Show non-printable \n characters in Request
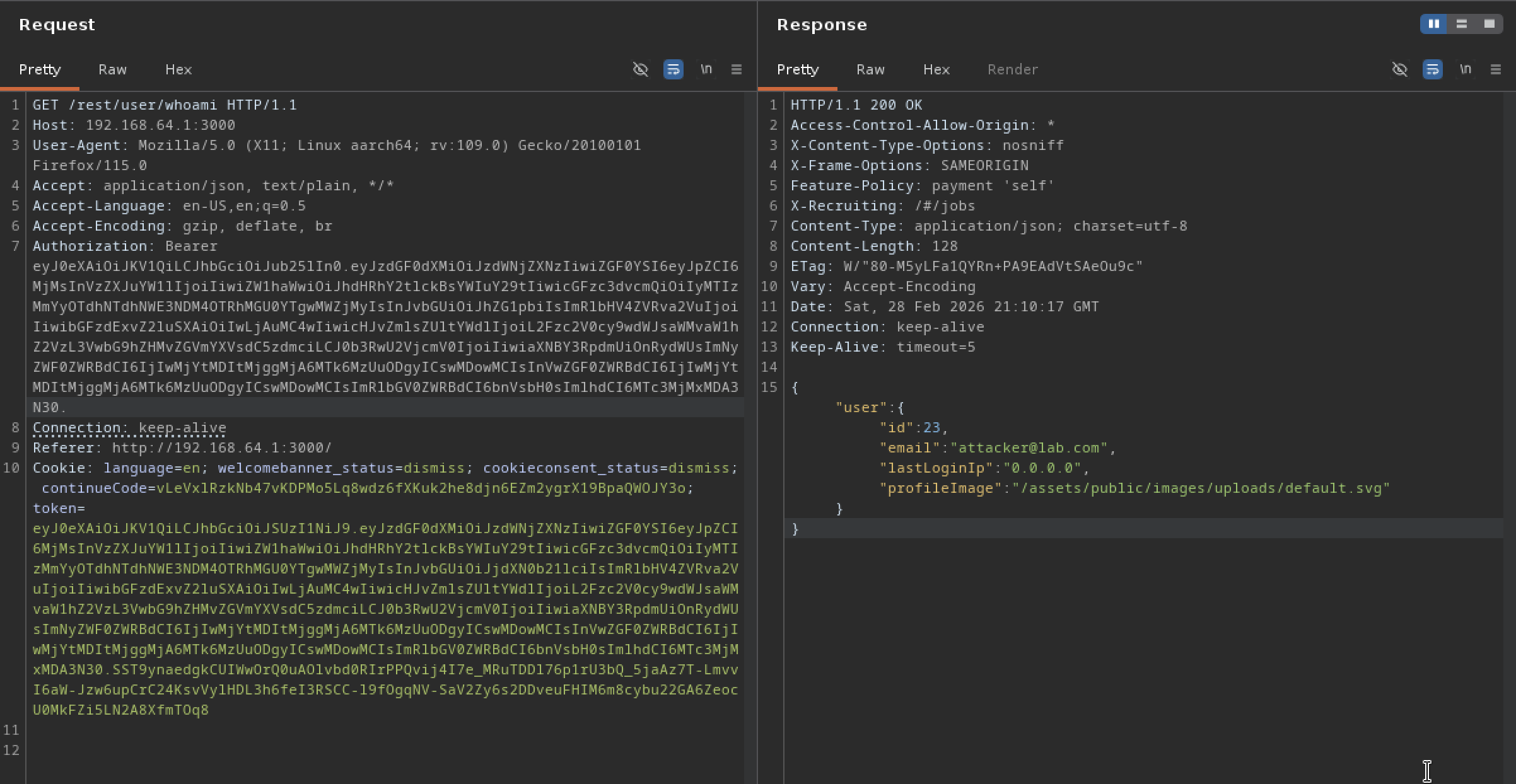Image resolution: width=1516 pixels, height=784 pixels. point(706,69)
